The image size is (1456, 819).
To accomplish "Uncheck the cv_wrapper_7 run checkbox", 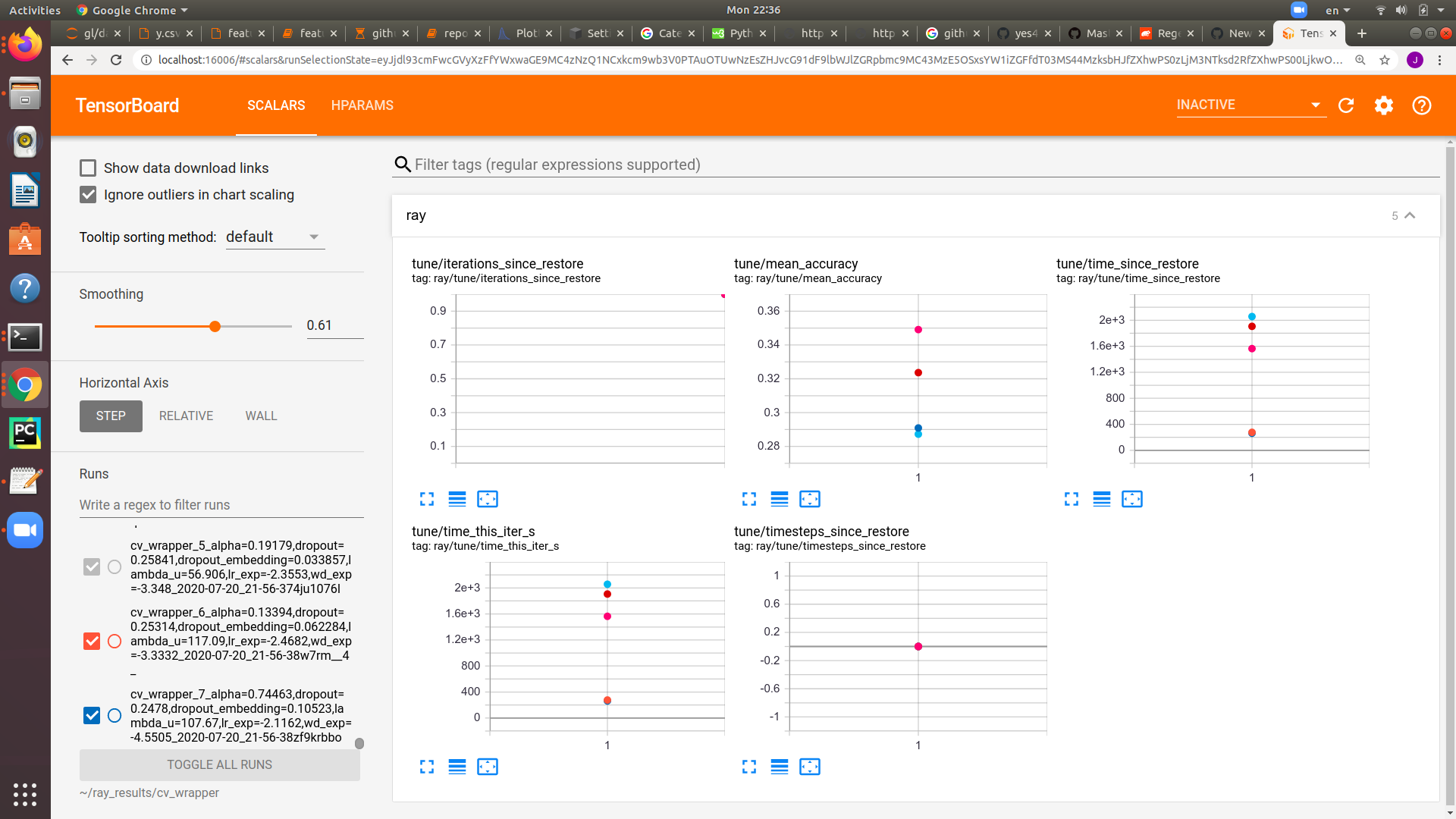I will coord(92,716).
